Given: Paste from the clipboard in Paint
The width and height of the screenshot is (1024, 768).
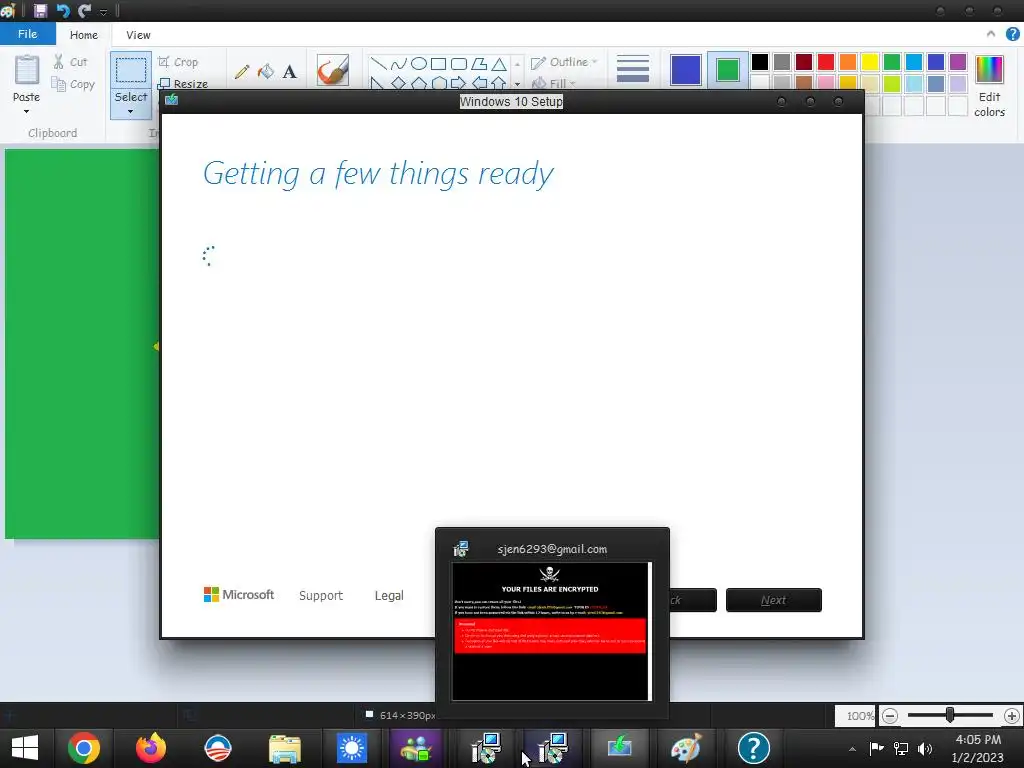Looking at the screenshot, I should [27, 71].
